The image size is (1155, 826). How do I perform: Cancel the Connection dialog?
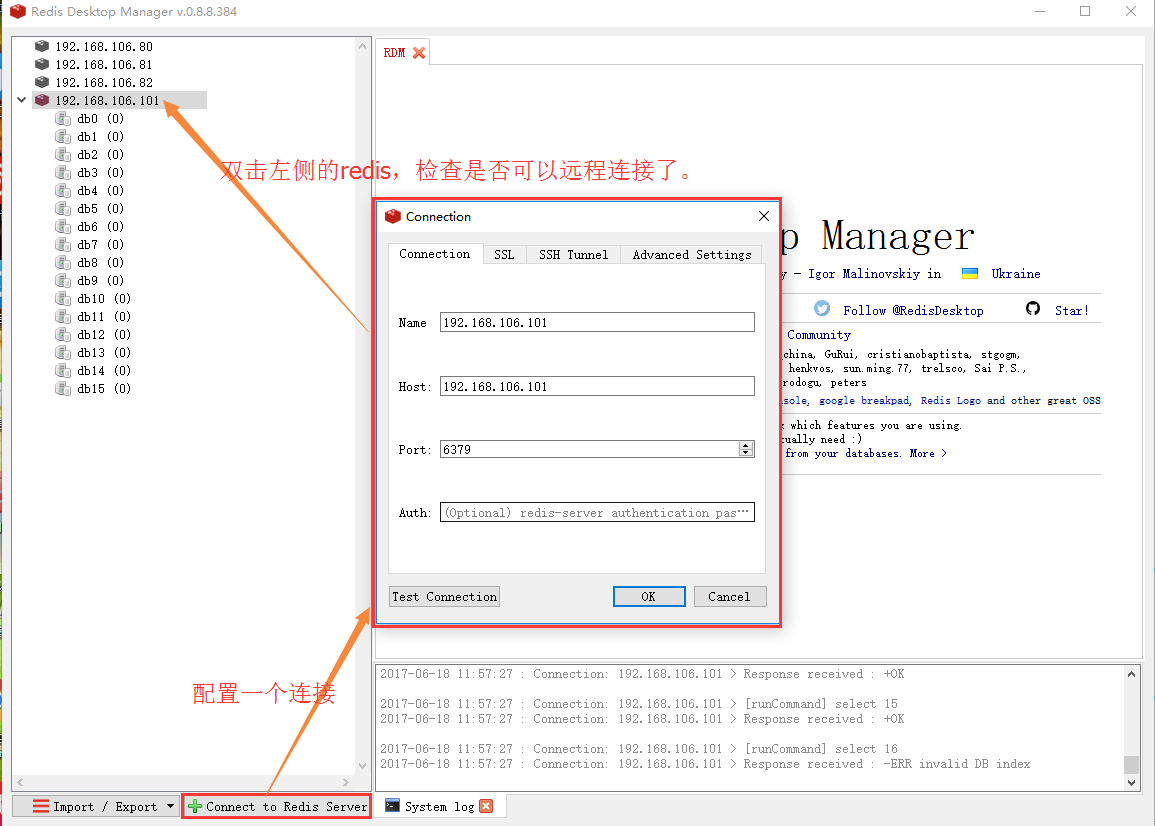click(x=730, y=597)
